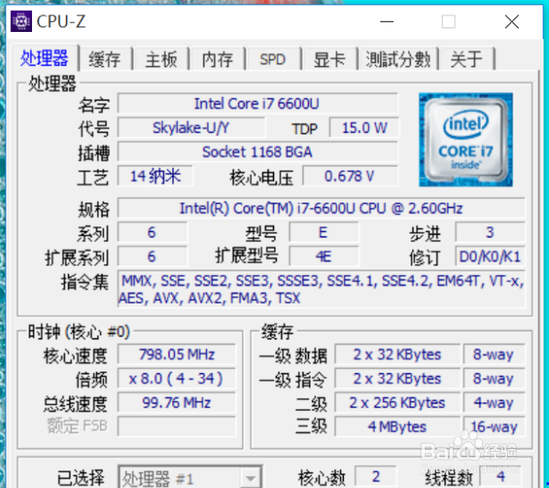
Task: Click the CPU-Z app icon in title bar
Action: tap(21, 21)
